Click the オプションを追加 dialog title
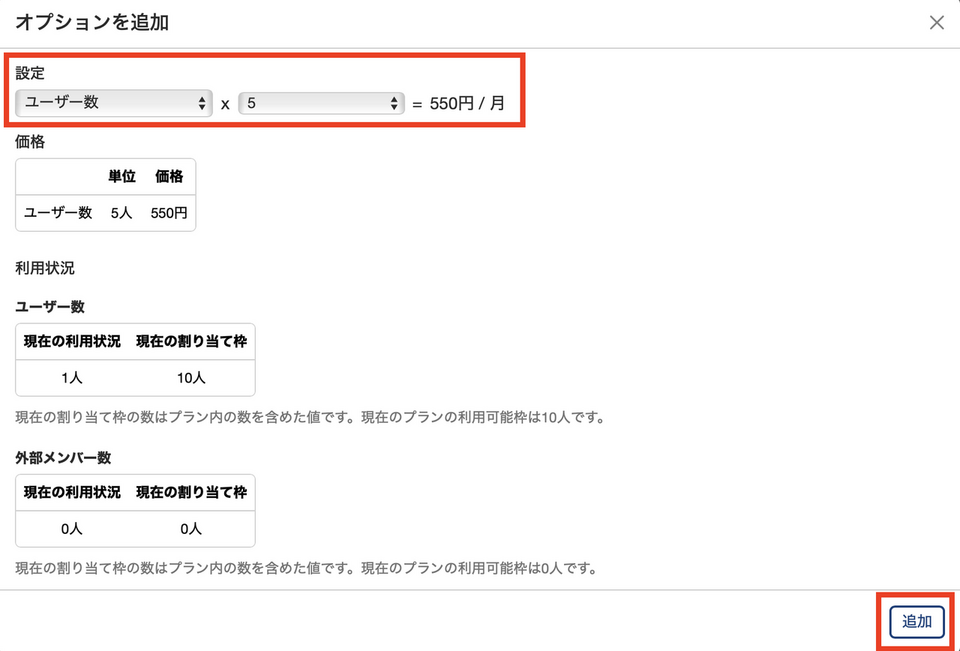 pyautogui.click(x=92, y=22)
